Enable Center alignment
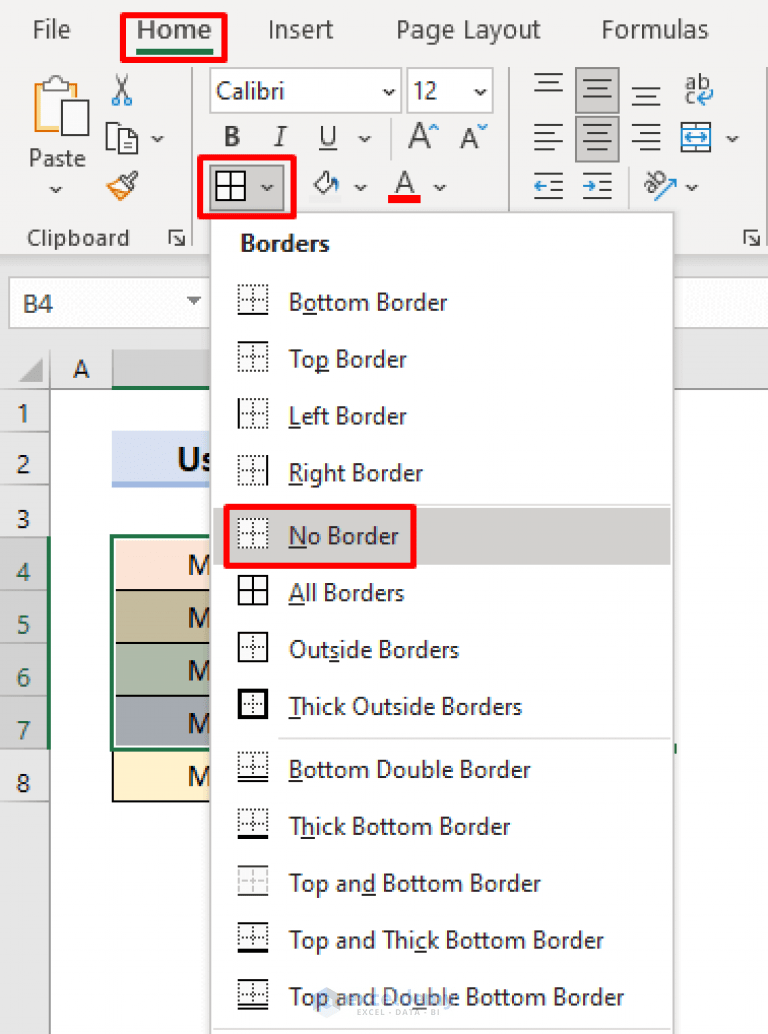This screenshot has width=768, height=1034. [597, 137]
